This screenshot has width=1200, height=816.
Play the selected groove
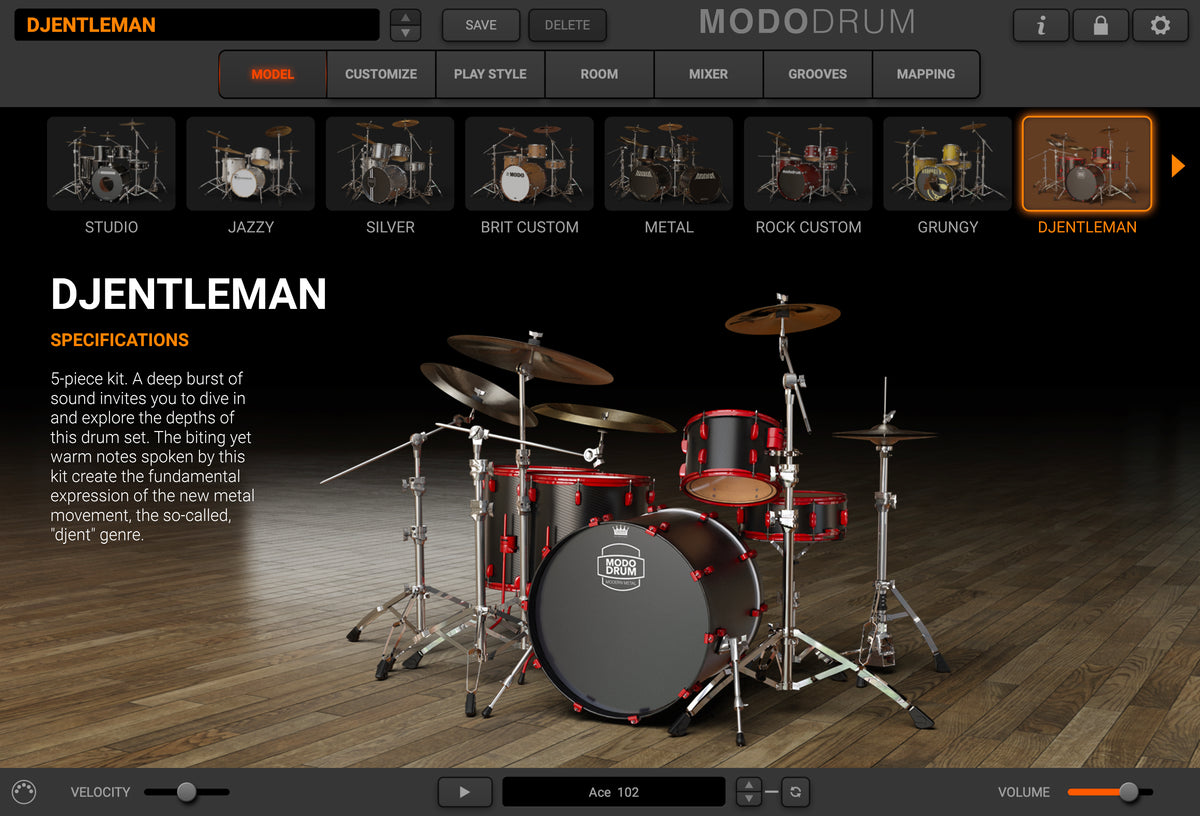point(464,792)
